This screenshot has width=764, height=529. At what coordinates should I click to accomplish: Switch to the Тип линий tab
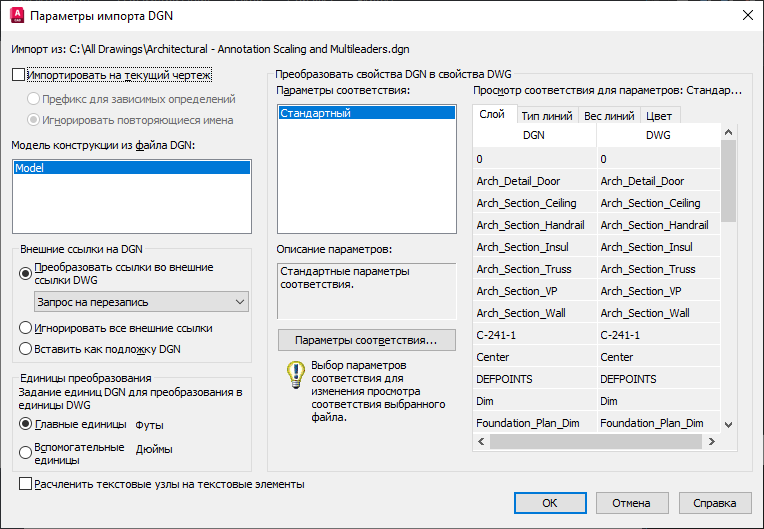547,116
